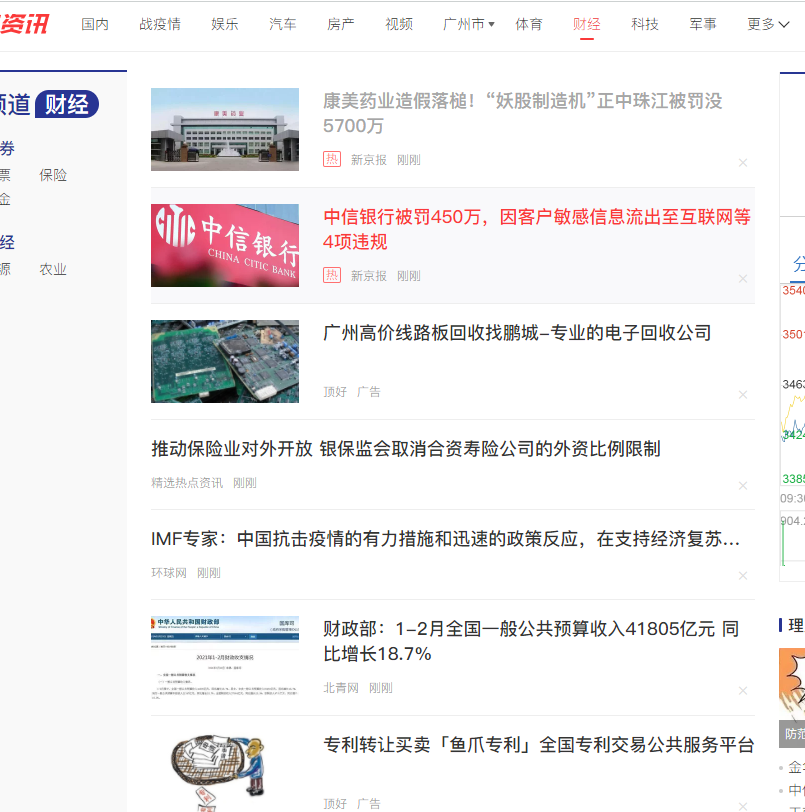Dismiss the 中信银行 article
Viewport: 805px width, 812px height.
tap(743, 279)
